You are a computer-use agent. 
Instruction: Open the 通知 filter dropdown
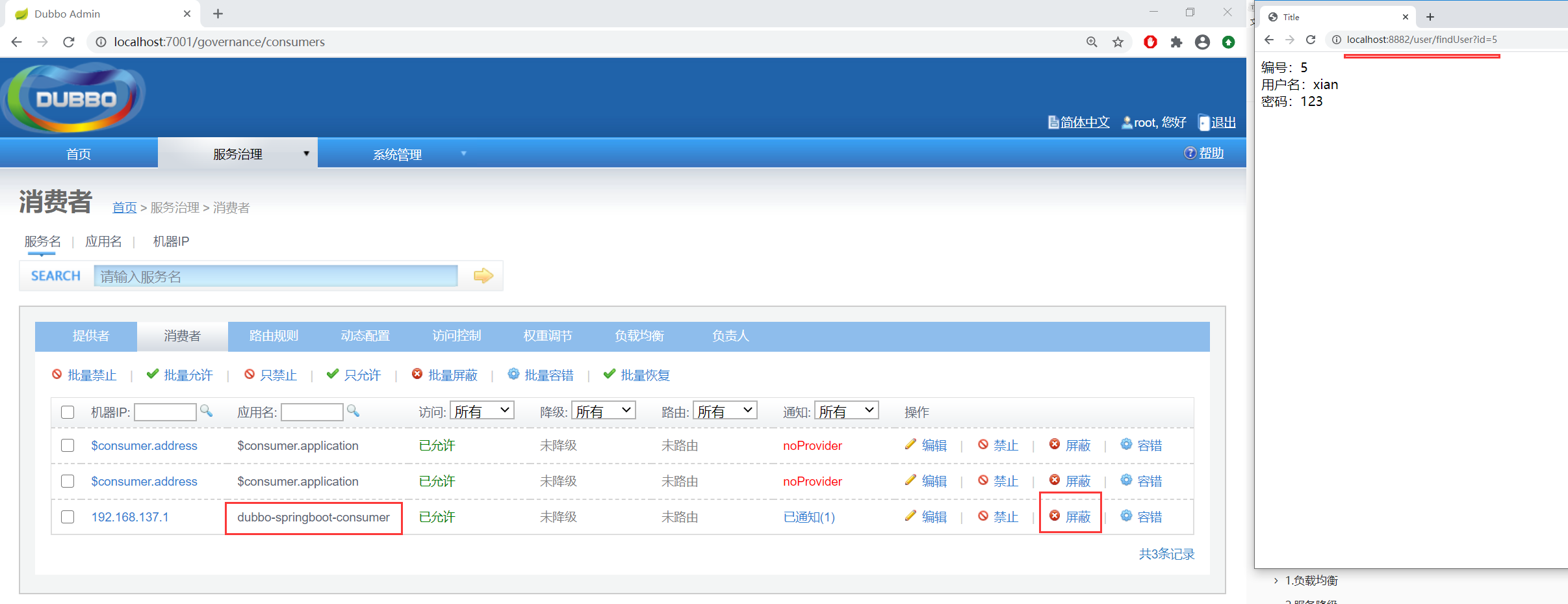pyautogui.click(x=847, y=411)
